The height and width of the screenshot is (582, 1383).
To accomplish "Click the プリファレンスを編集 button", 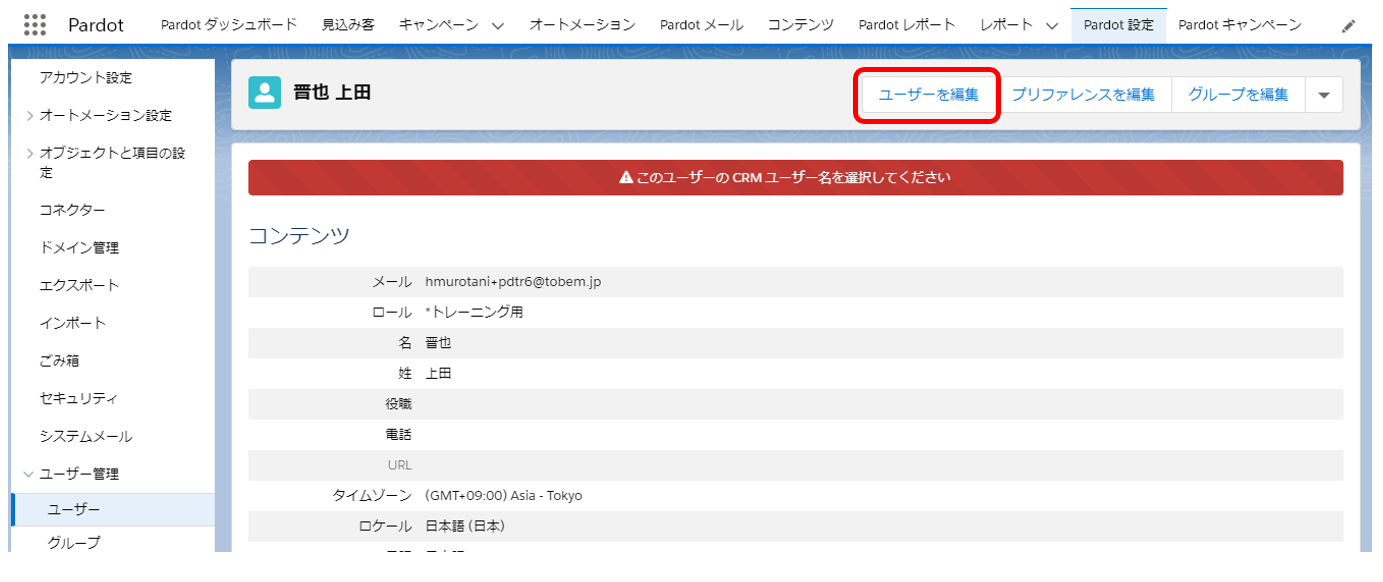I will [x=1083, y=95].
